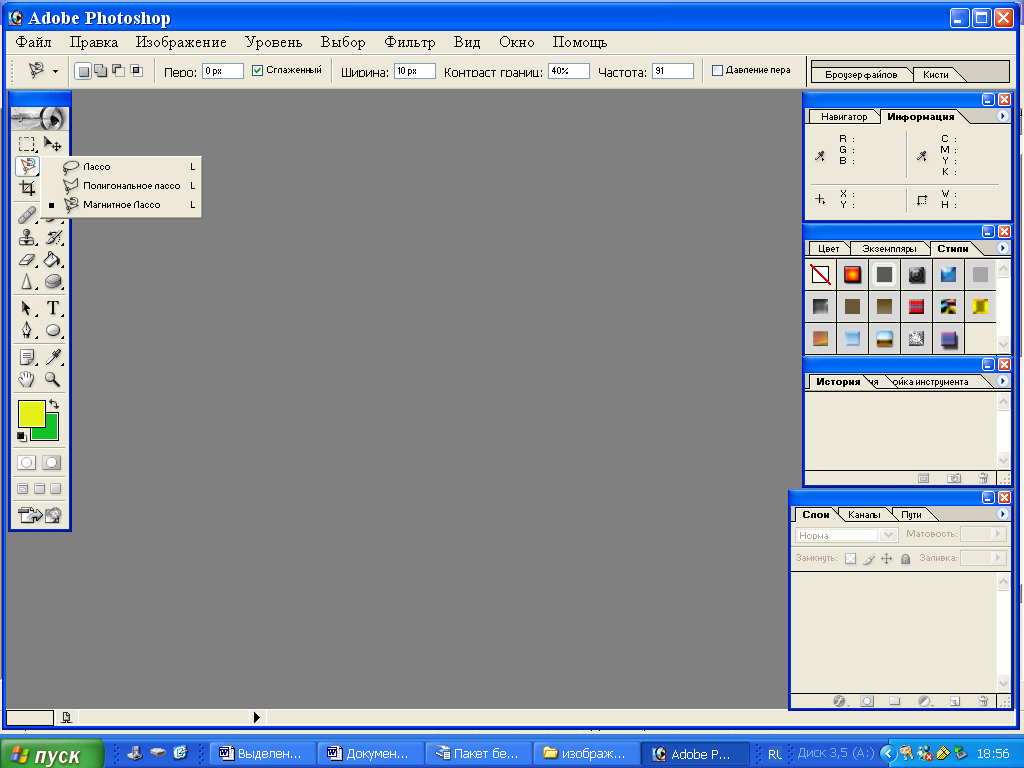Viewport: 1024px width, 768px height.
Task: Open Стили panel flyout menu arrow
Action: 1002,248
